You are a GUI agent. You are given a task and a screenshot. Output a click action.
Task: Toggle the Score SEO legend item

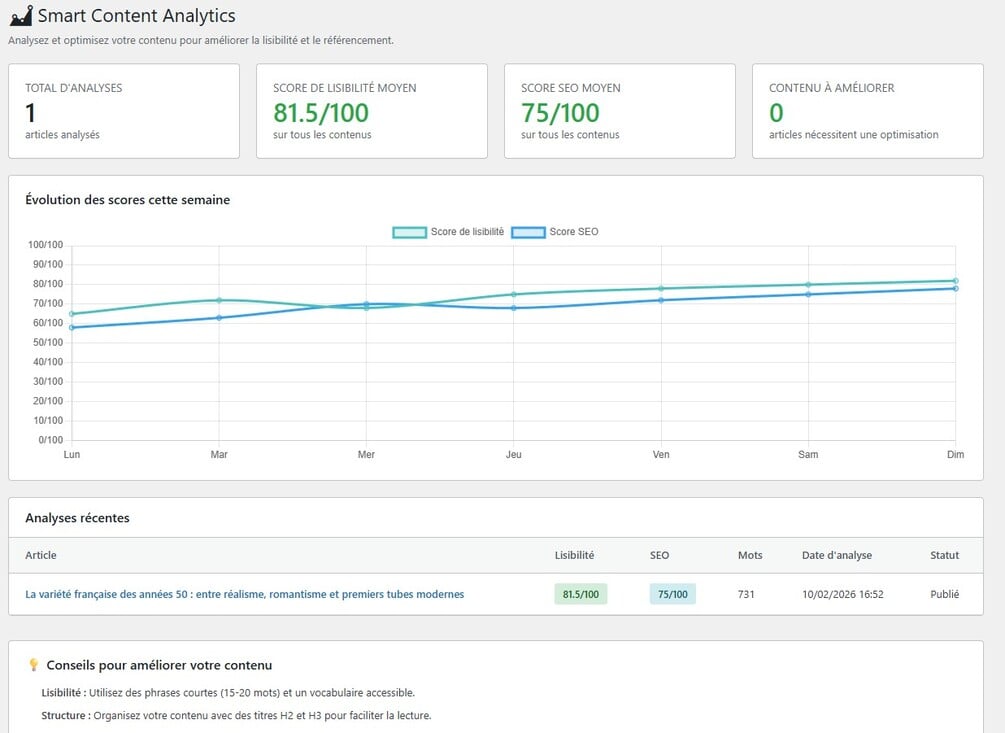point(555,232)
